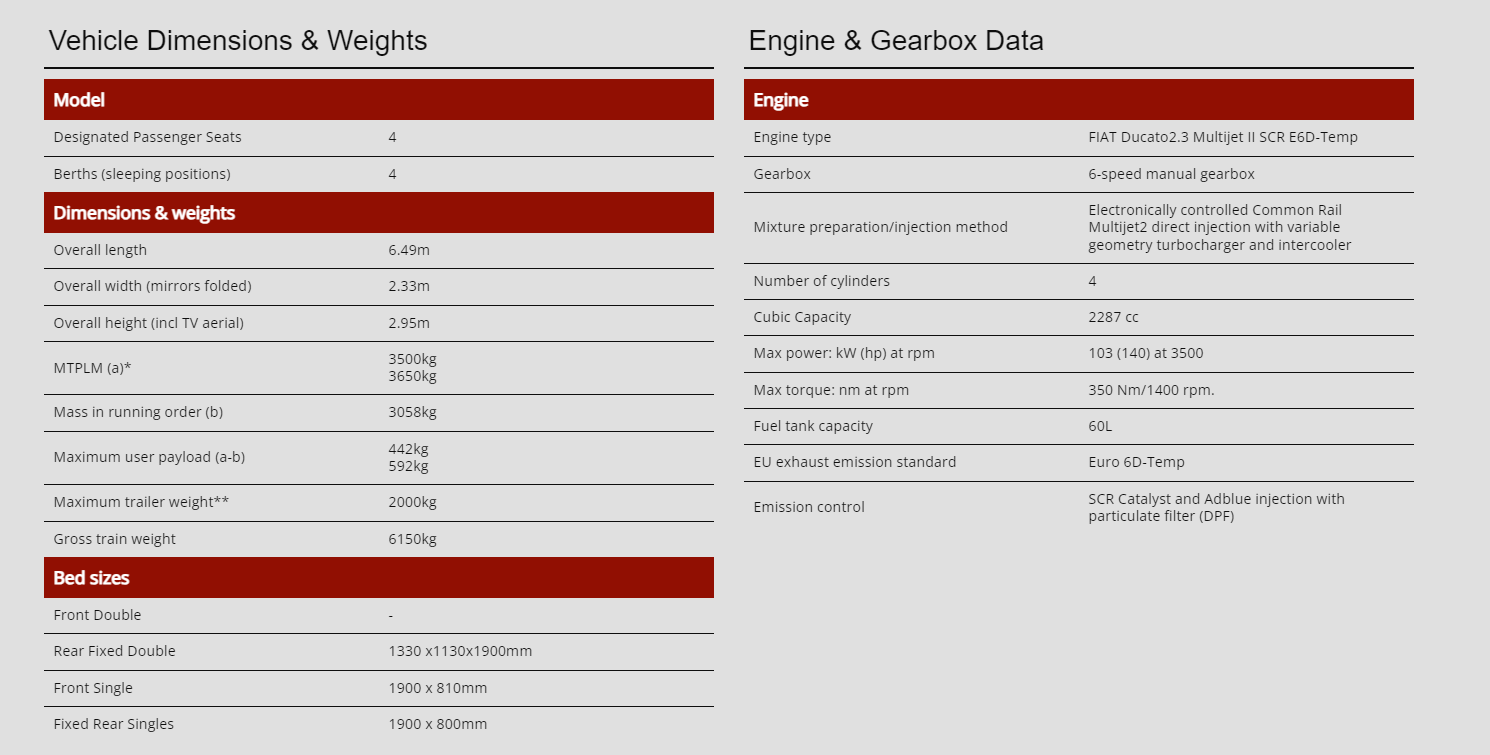Click the 'Emission control' label
This screenshot has height=755, width=1490.
click(809, 507)
